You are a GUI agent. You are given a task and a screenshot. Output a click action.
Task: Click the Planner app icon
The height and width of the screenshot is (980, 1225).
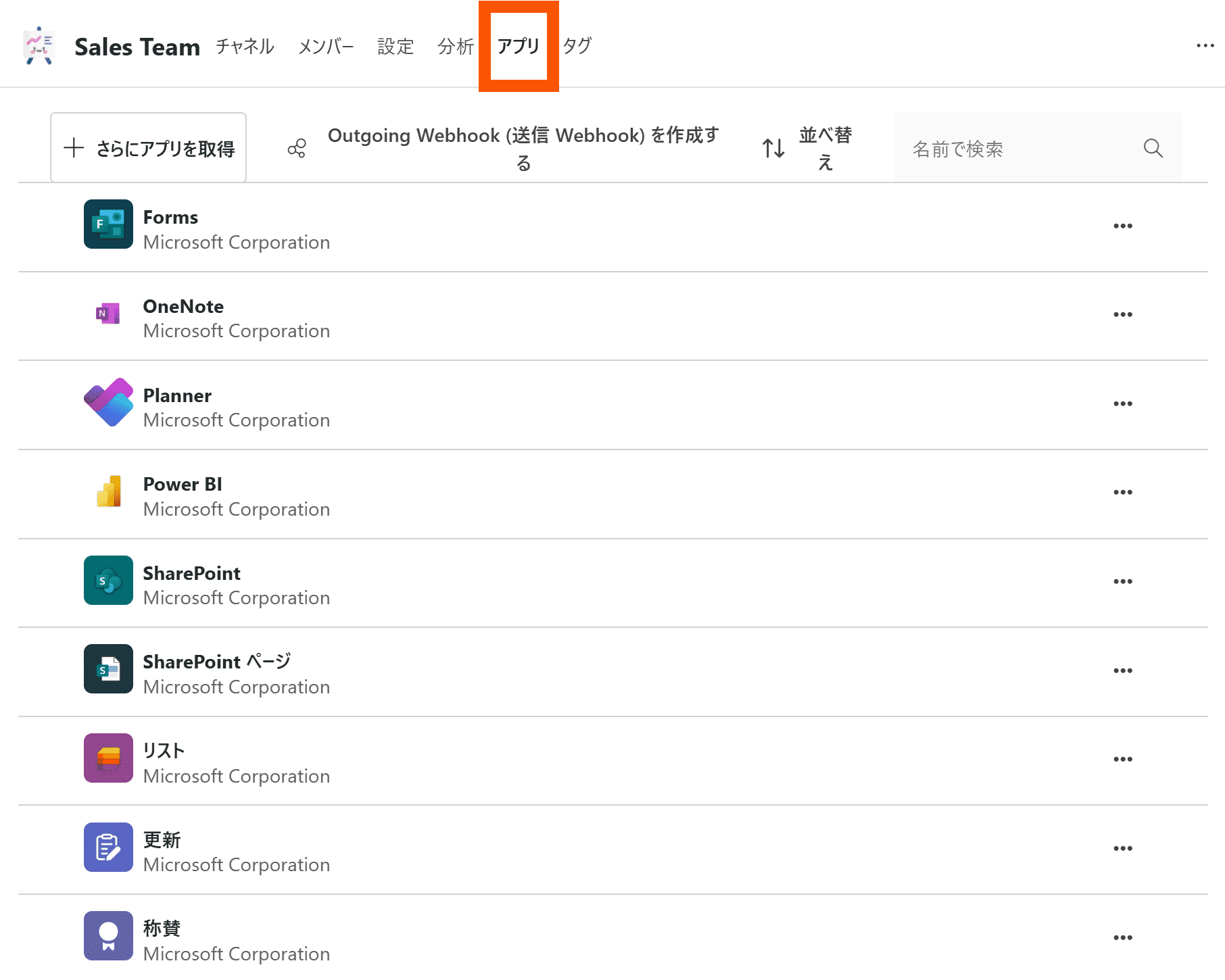pyautogui.click(x=108, y=403)
